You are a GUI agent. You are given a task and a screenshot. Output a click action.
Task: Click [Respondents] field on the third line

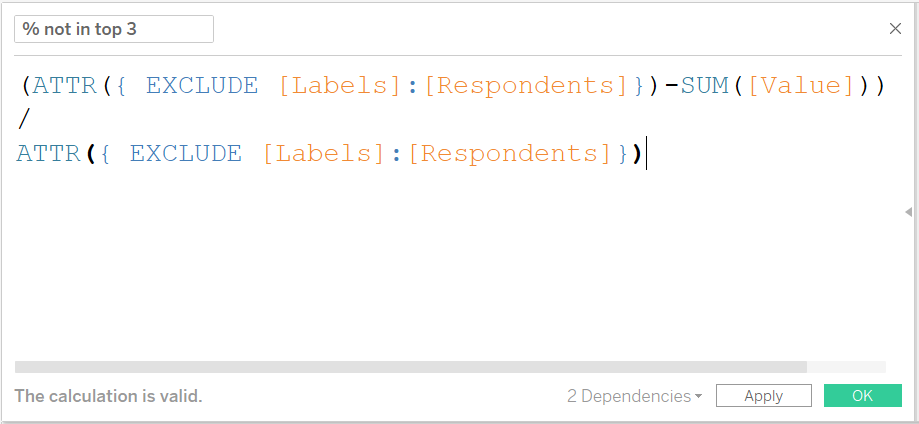click(510, 154)
